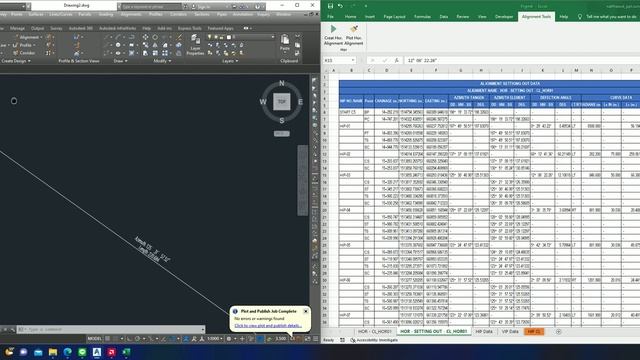Open Microsoft Edge from the taskbar
Image resolution: width=640 pixels, height=360 pixels.
pyautogui.click(x=68, y=352)
